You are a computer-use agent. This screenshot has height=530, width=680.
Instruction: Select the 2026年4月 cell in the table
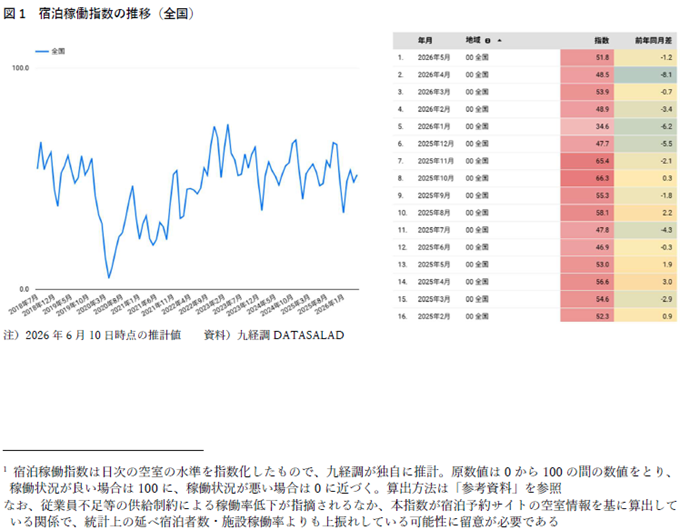click(434, 75)
